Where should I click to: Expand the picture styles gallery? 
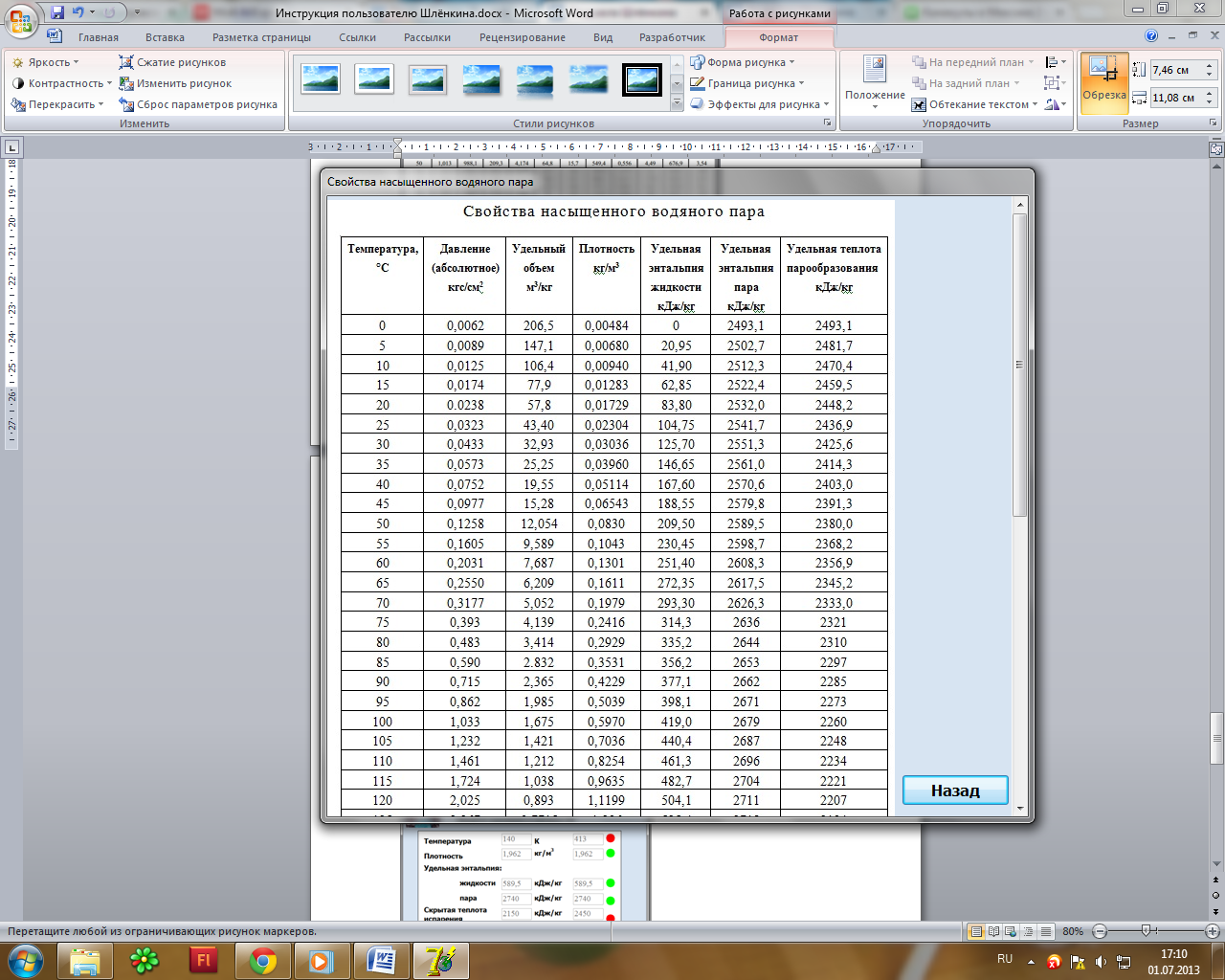click(x=677, y=102)
